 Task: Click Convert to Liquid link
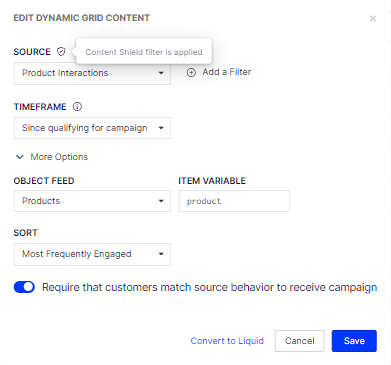(227, 341)
